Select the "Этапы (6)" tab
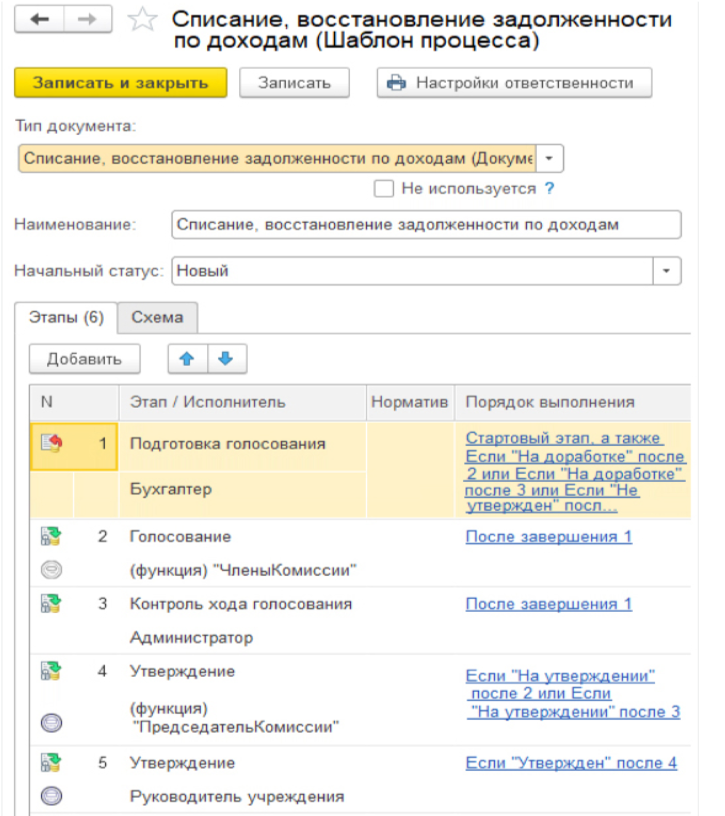The height and width of the screenshot is (816, 725). [x=65, y=317]
